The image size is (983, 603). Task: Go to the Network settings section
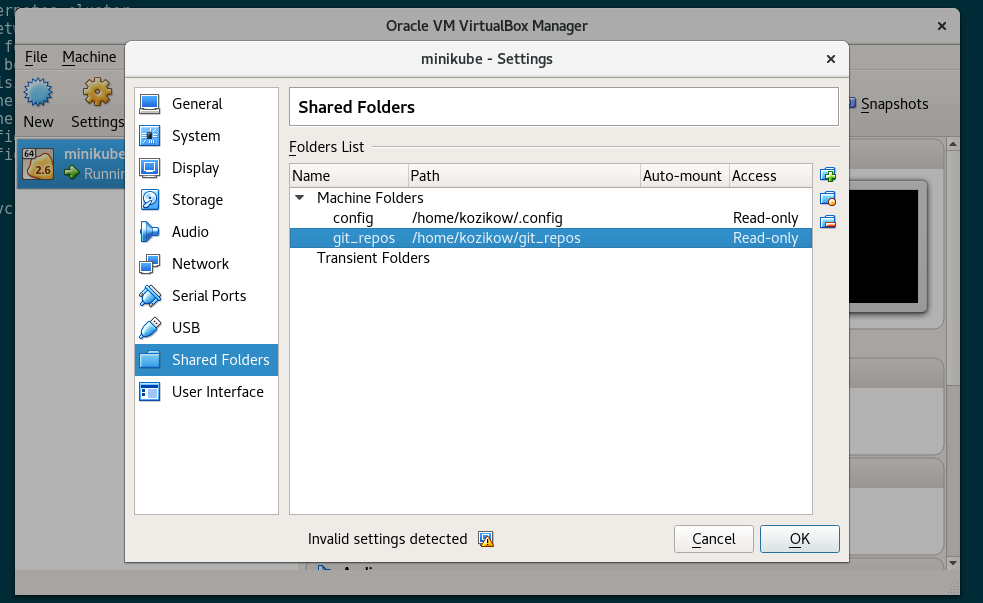point(200,264)
